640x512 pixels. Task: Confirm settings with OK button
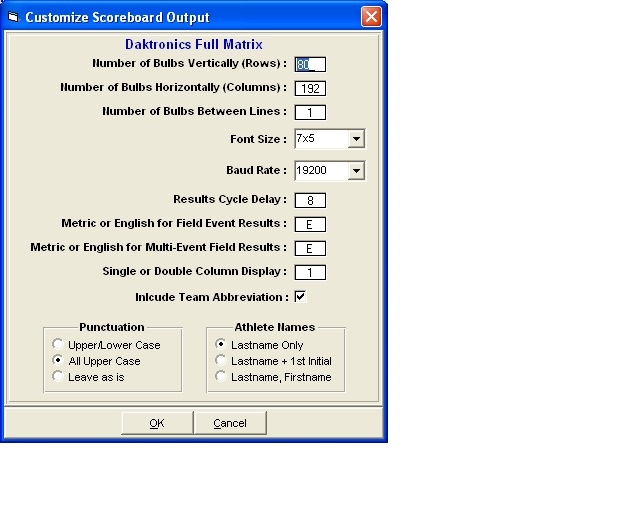pyautogui.click(x=157, y=423)
